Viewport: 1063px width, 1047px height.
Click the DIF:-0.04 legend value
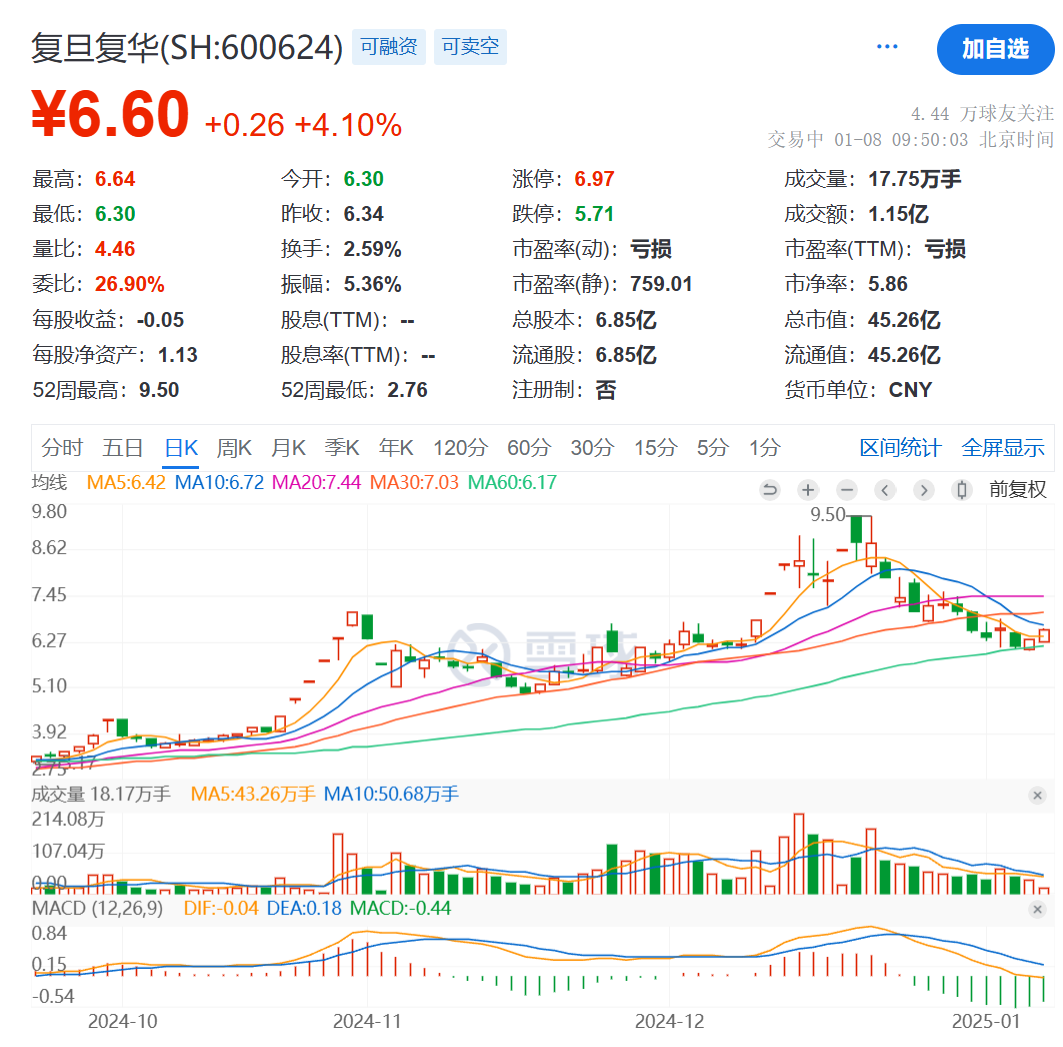(x=221, y=909)
